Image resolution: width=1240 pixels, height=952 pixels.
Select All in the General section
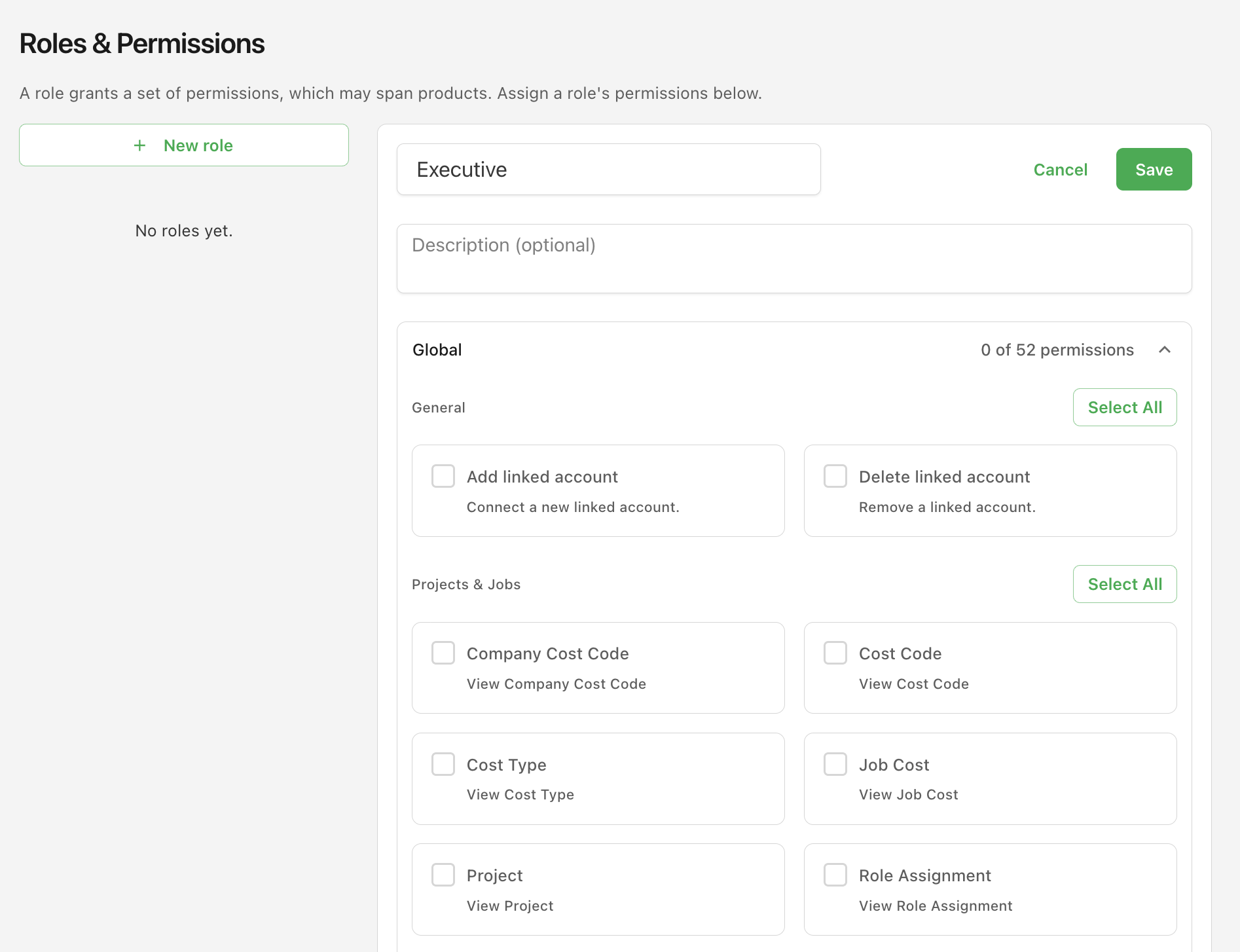1125,407
